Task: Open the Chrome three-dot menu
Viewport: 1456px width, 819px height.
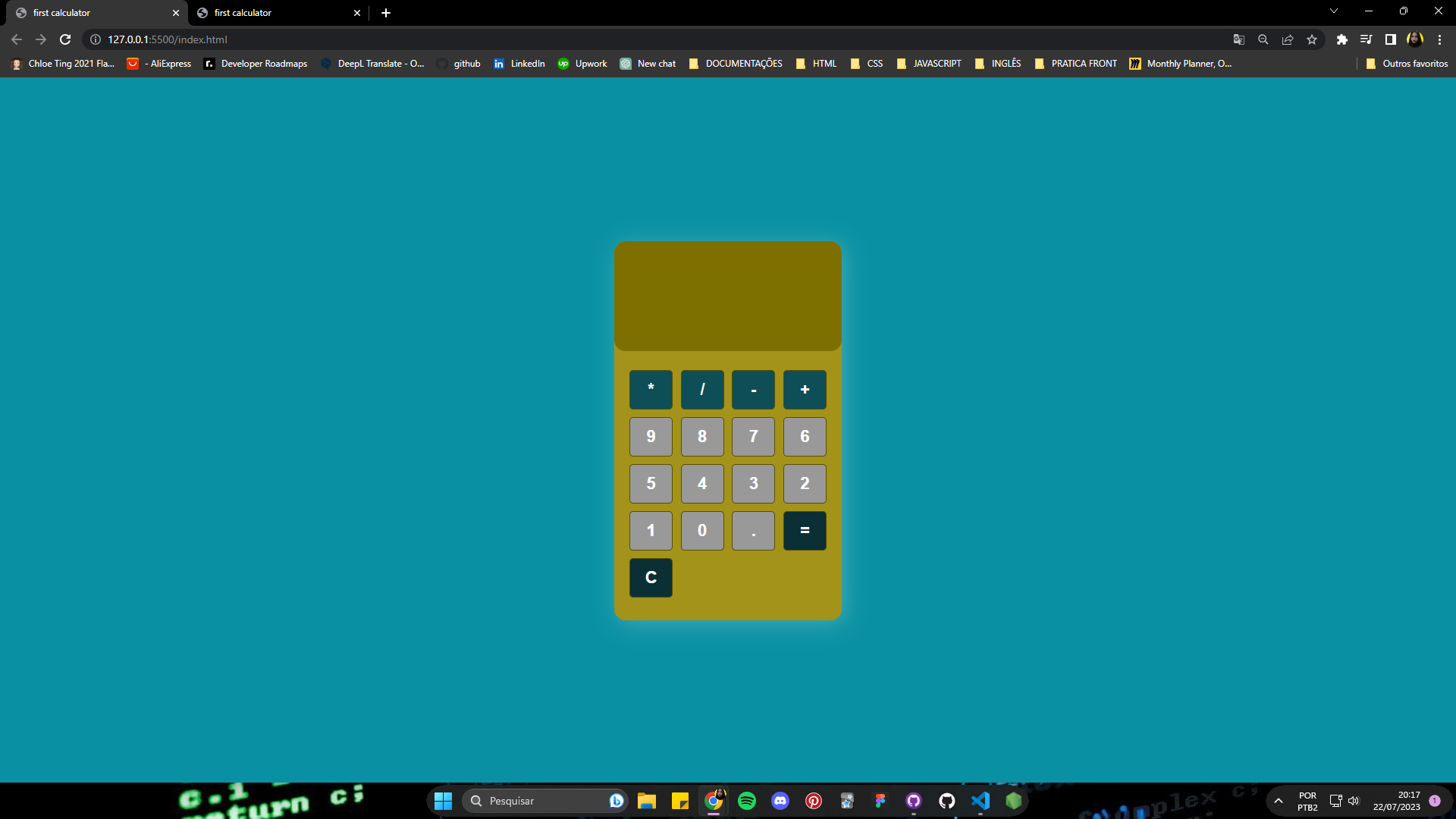Action: (1439, 39)
